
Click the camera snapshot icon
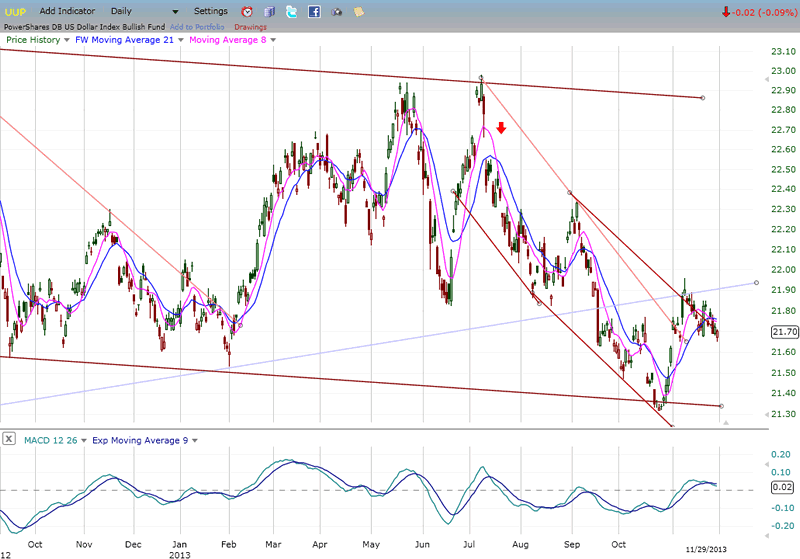[x=336, y=11]
